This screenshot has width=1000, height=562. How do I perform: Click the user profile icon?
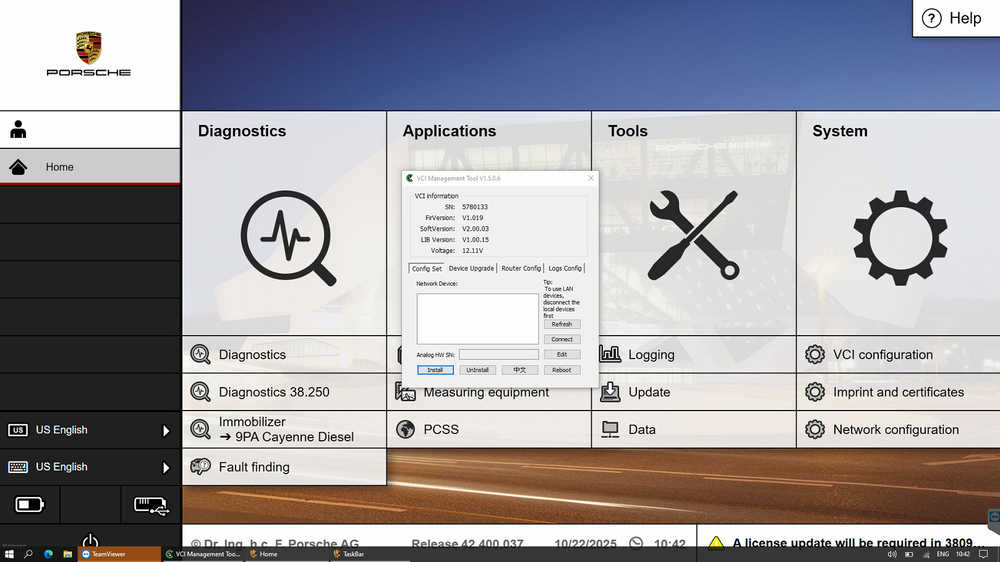point(18,130)
